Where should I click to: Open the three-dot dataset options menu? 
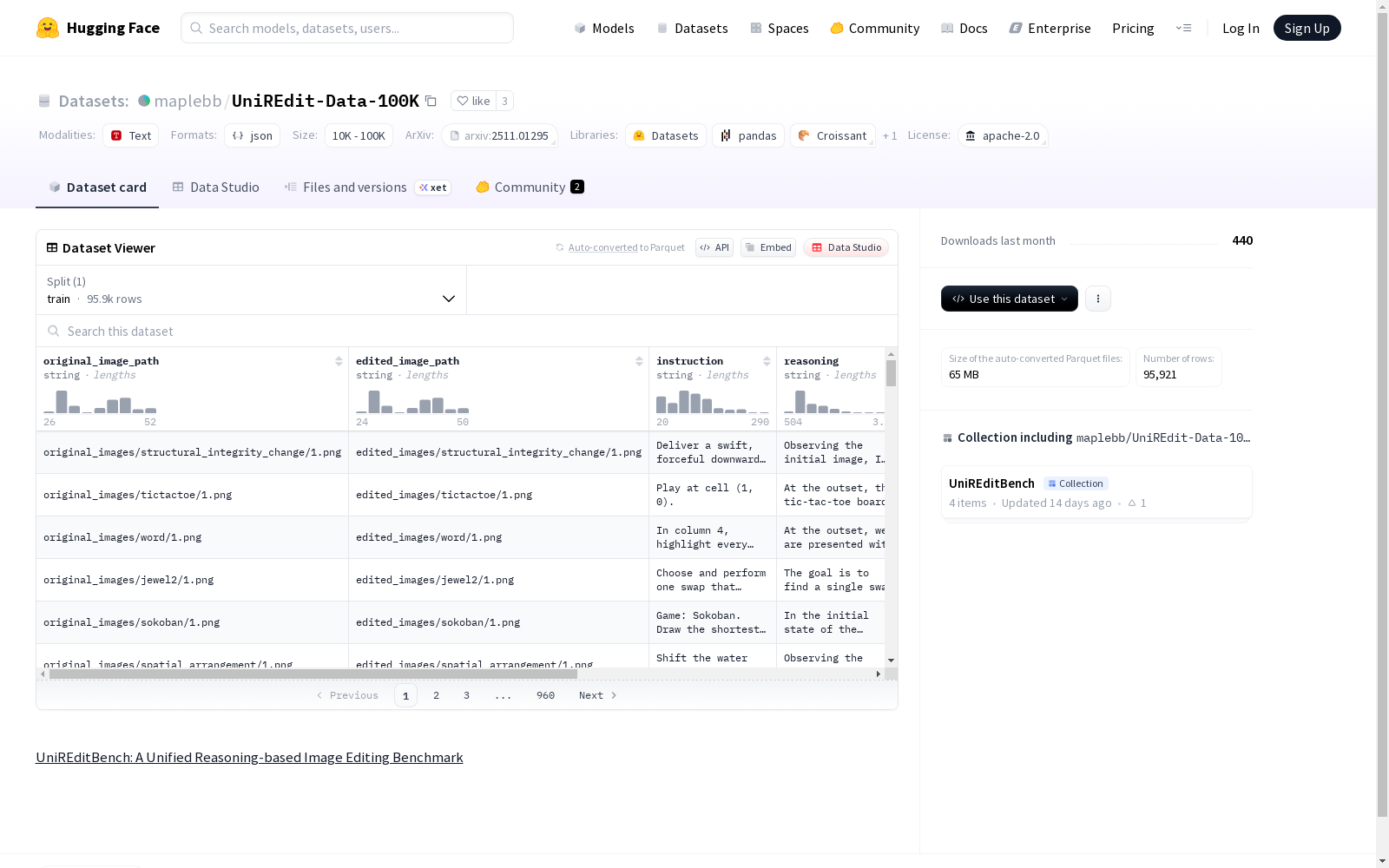pos(1098,299)
